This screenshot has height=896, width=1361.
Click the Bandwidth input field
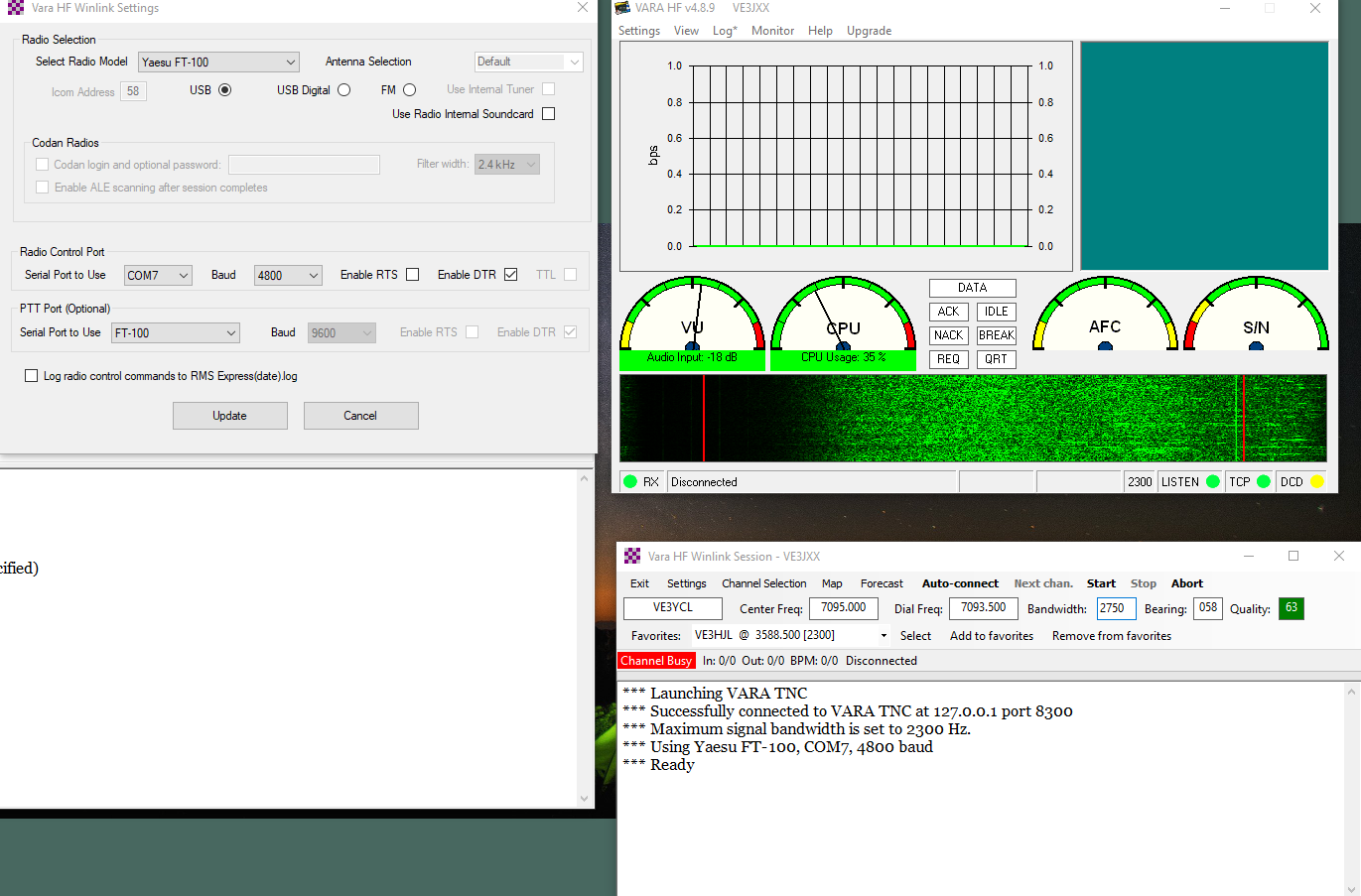point(1116,608)
